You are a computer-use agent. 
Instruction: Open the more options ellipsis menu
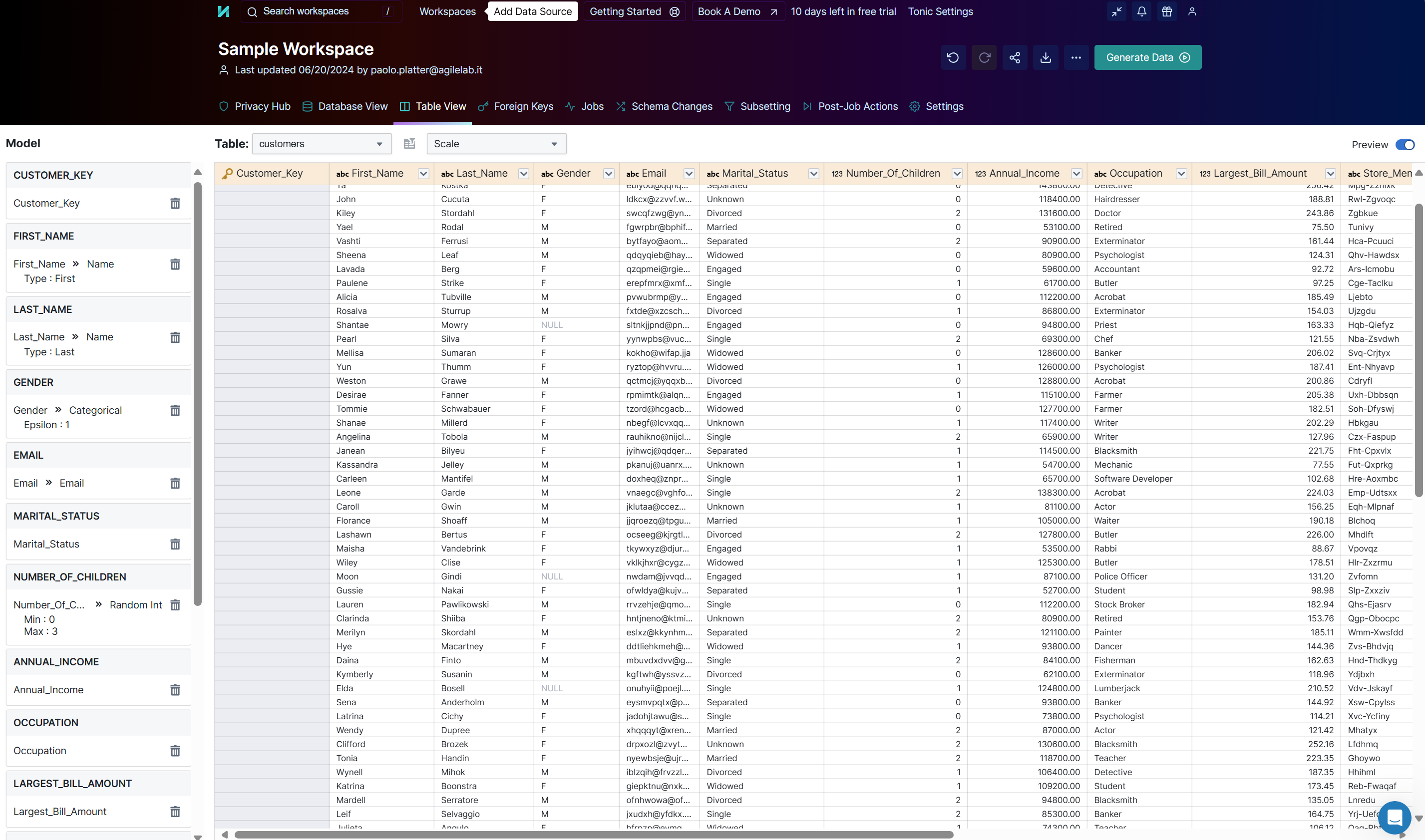coord(1076,58)
